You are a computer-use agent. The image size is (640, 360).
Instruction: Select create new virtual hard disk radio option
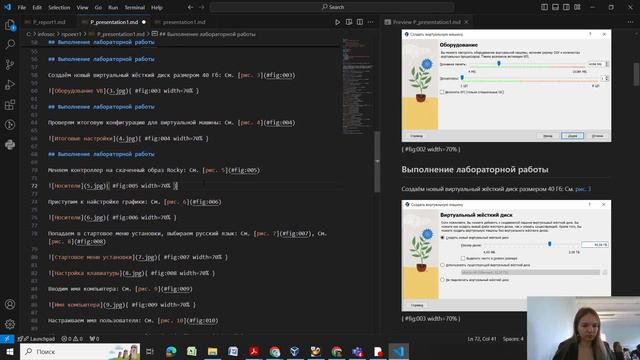(442, 237)
